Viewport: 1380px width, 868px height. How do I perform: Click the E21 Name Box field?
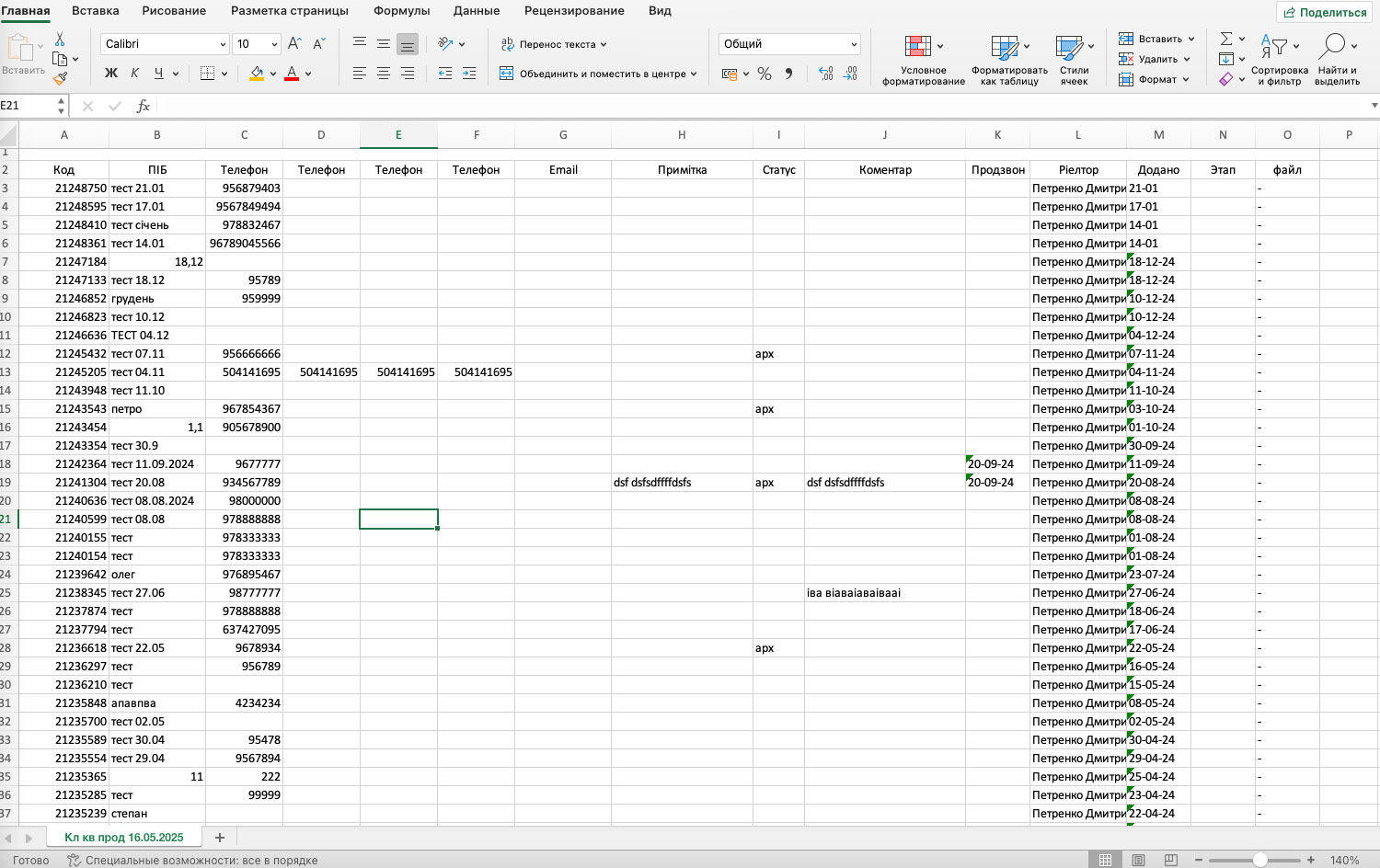[28, 106]
